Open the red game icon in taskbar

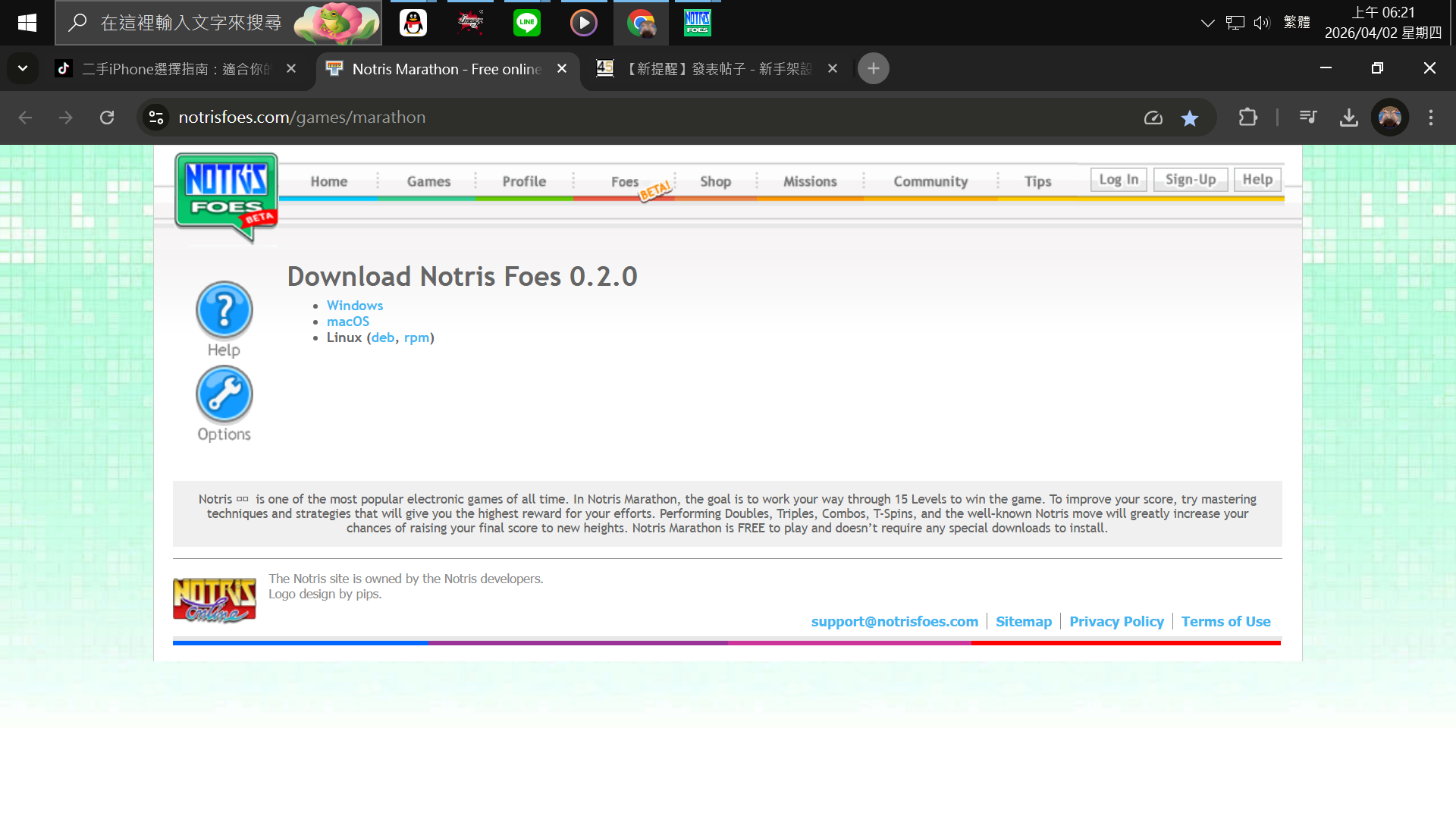pyautogui.click(x=470, y=23)
